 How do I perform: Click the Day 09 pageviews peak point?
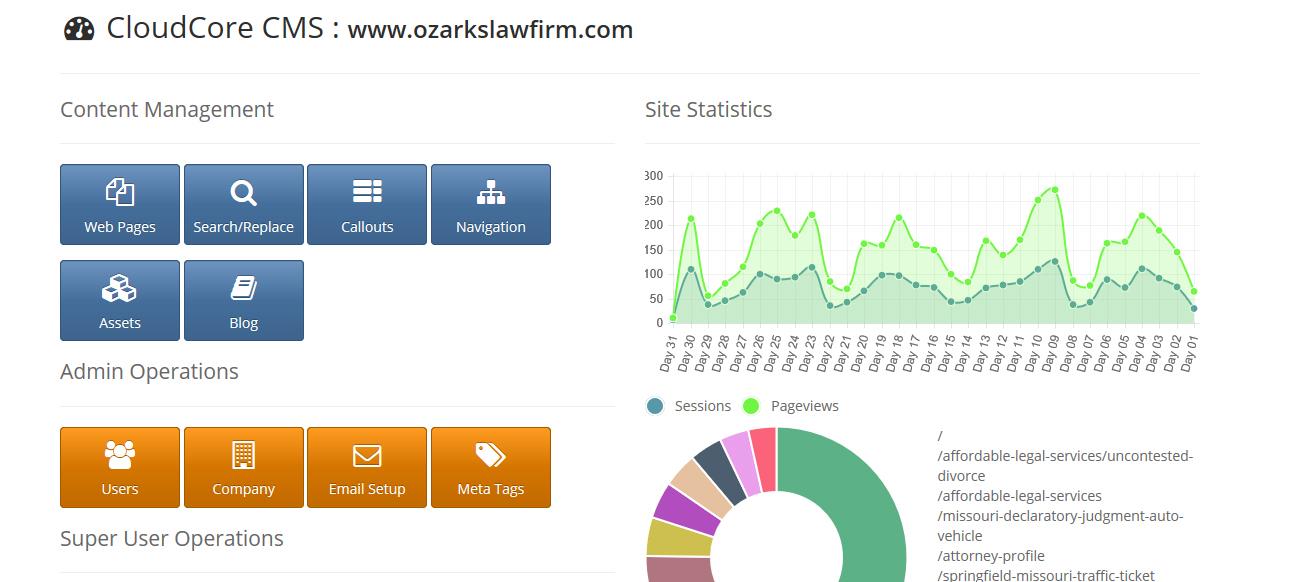(1054, 190)
